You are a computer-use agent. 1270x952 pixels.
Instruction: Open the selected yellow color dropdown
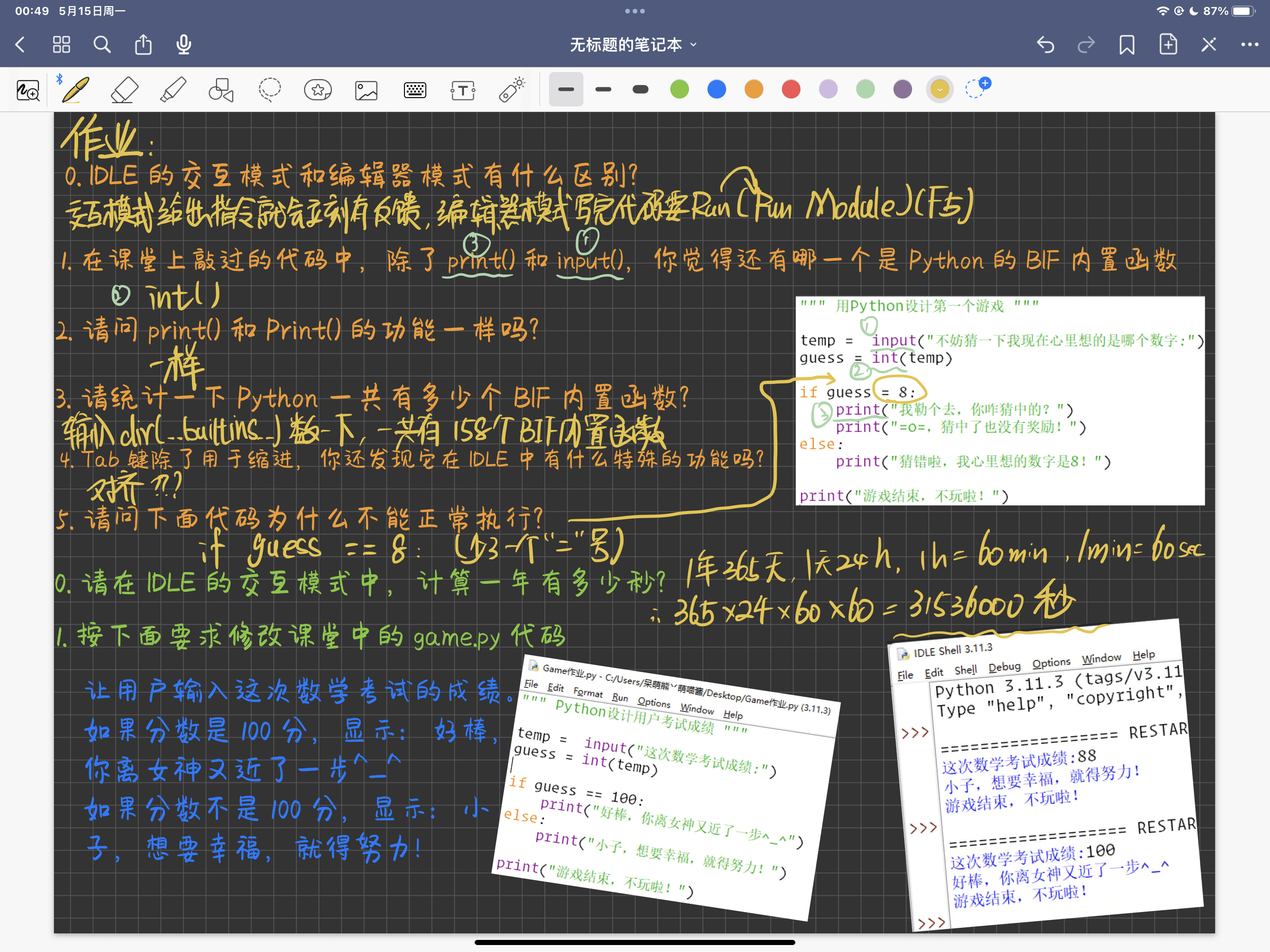940,89
